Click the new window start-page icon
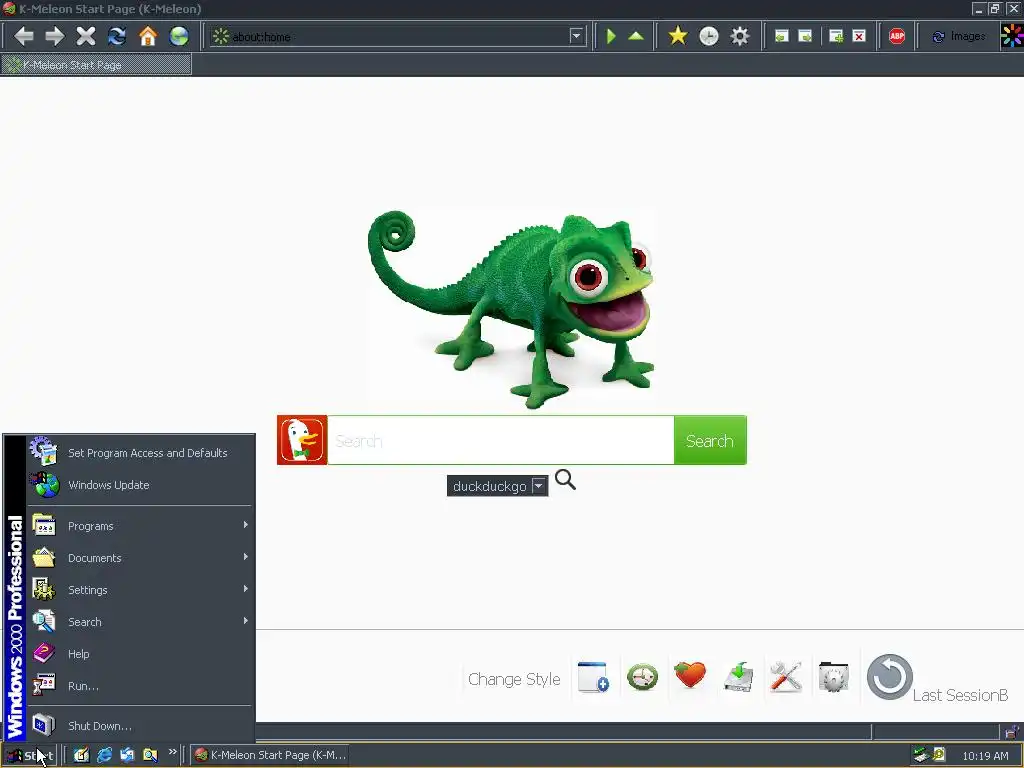 click(x=594, y=677)
